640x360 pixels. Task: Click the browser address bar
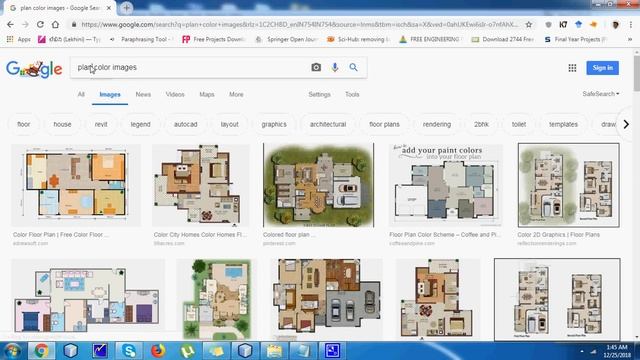[300, 24]
